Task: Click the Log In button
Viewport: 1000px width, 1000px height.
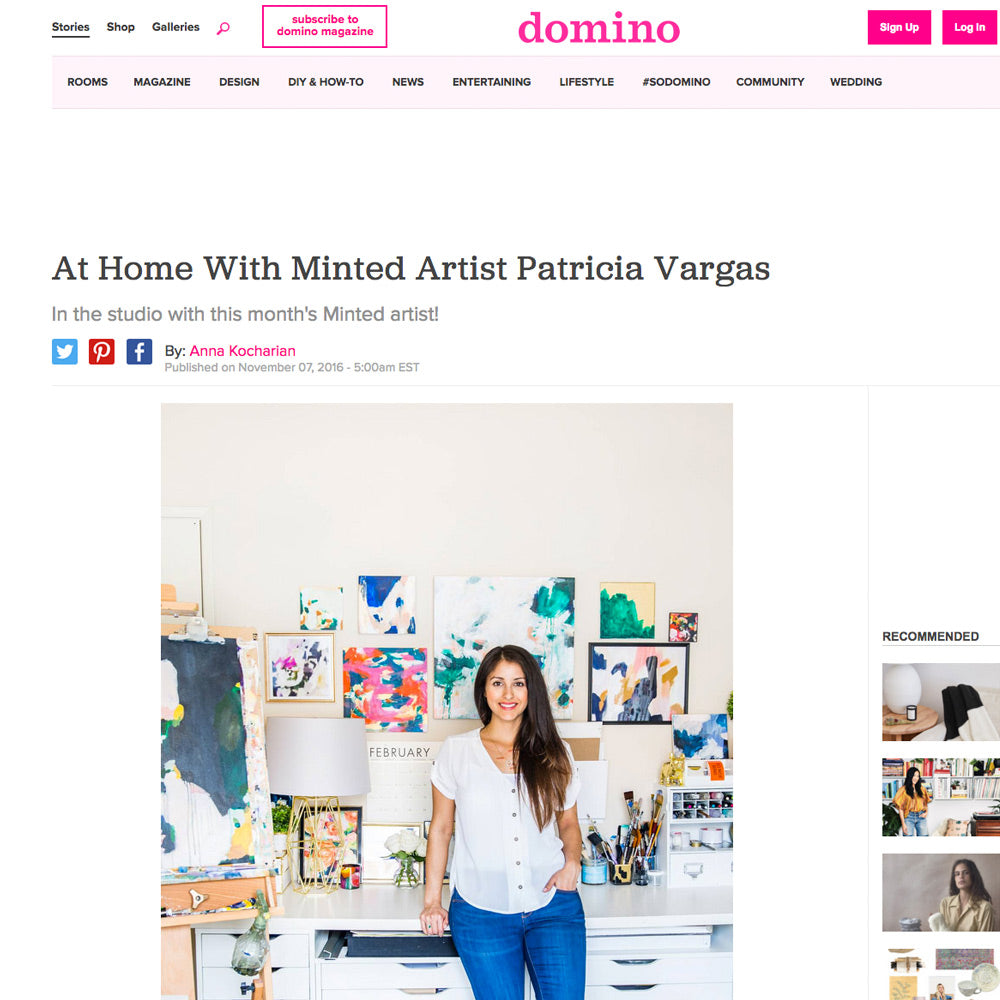Action: [970, 27]
